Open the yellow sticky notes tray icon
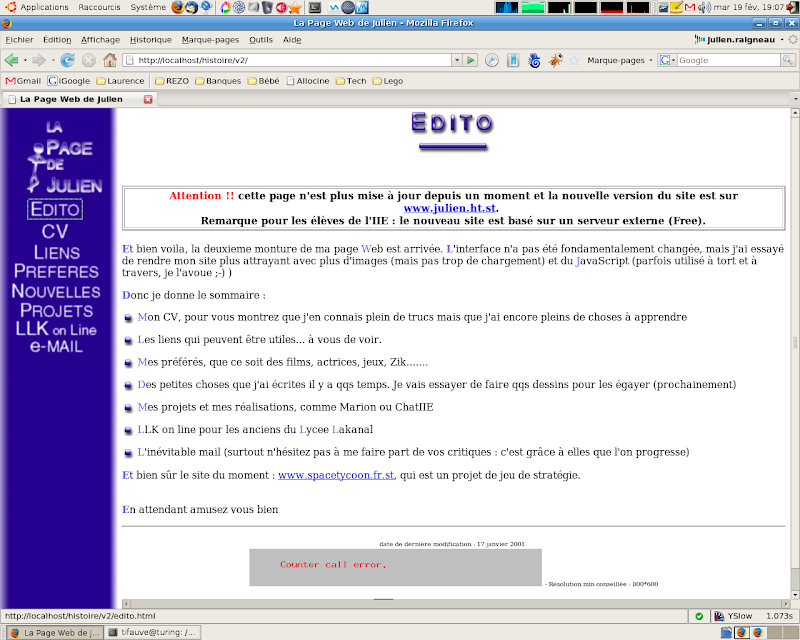The image size is (800, 640). tap(677, 7)
